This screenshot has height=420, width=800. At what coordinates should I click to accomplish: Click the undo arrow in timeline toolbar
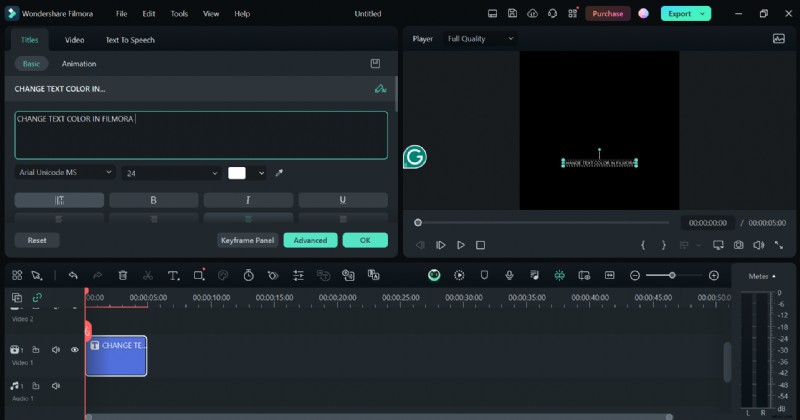click(73, 276)
